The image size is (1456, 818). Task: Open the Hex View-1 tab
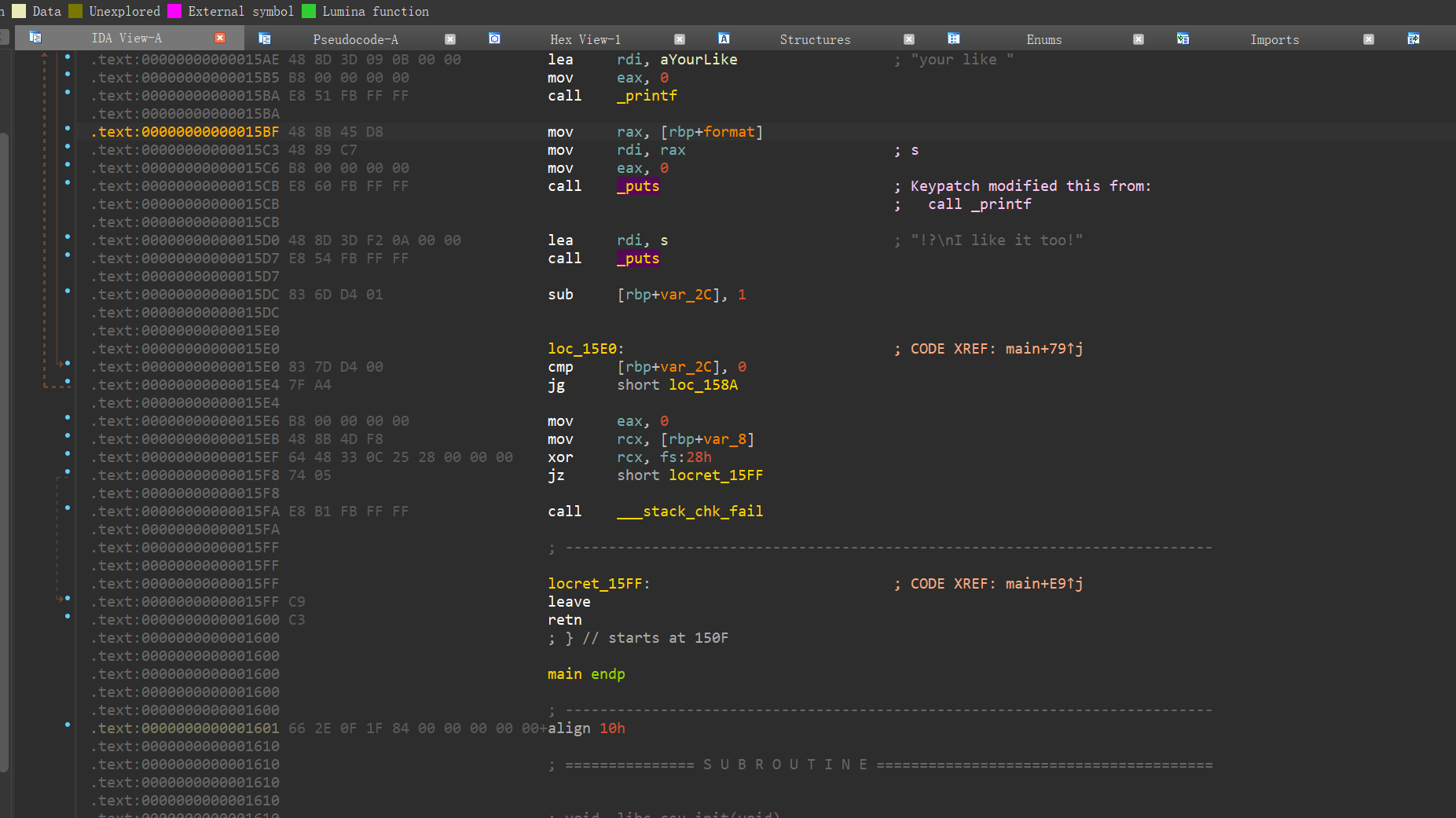tap(585, 39)
